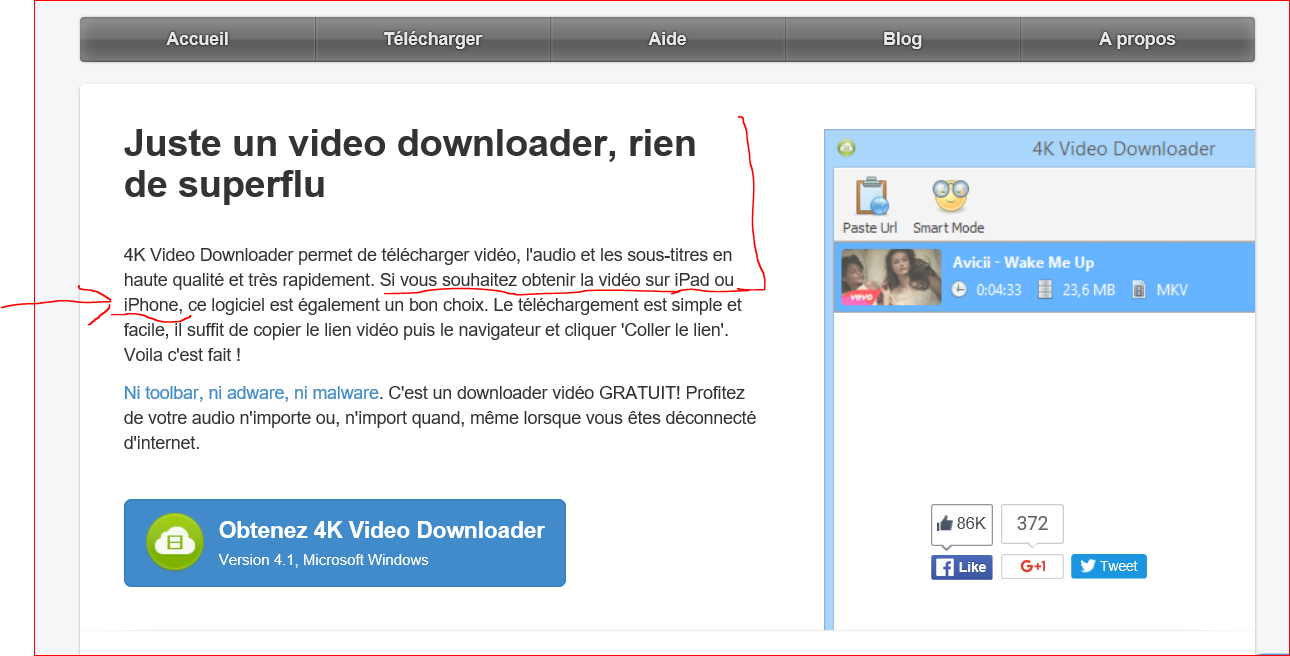Image resolution: width=1290 pixels, height=656 pixels.
Task: Follow the 'Ni toolbar, ni adware, ni malware' link
Action: [251, 393]
